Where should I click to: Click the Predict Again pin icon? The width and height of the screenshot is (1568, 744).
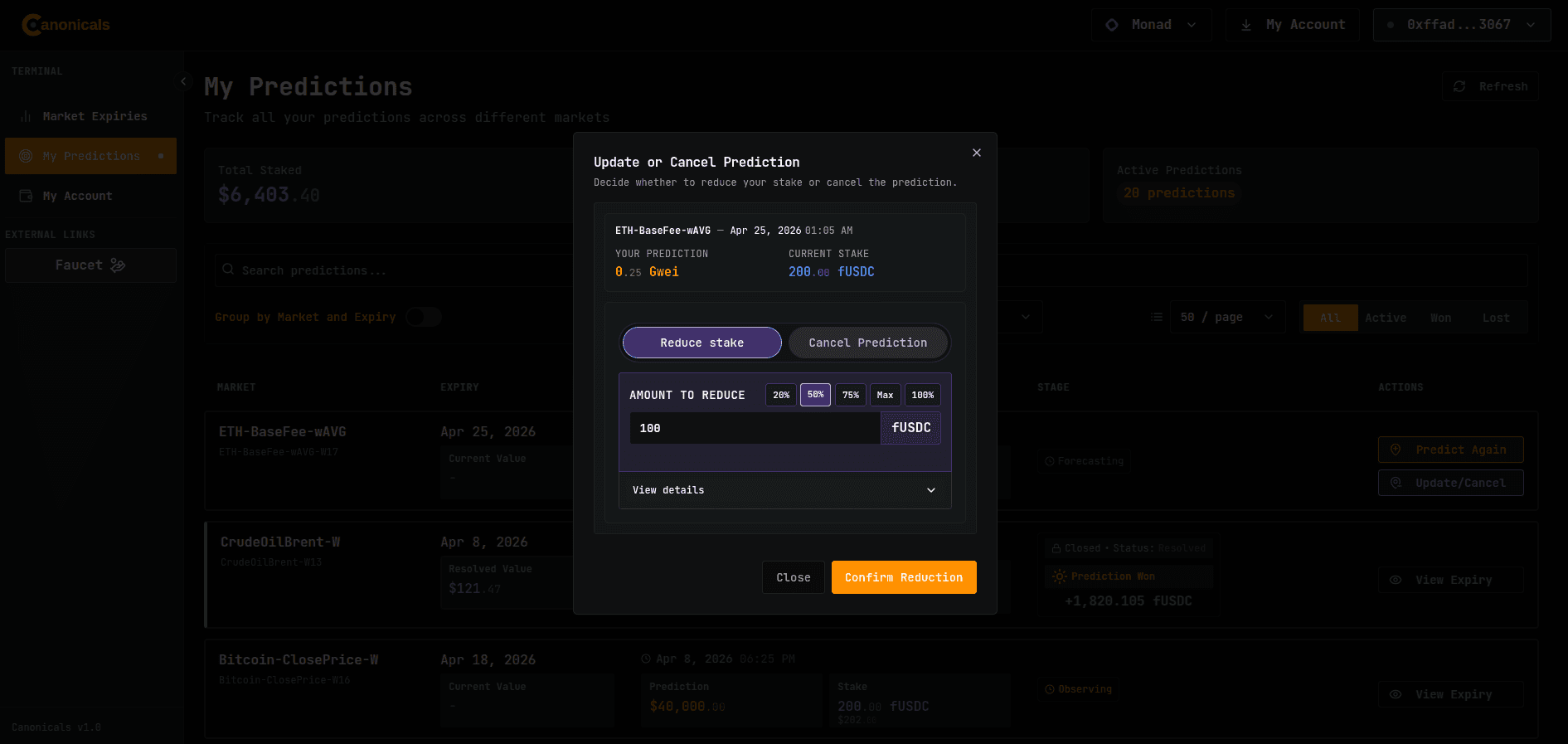pyautogui.click(x=1396, y=450)
